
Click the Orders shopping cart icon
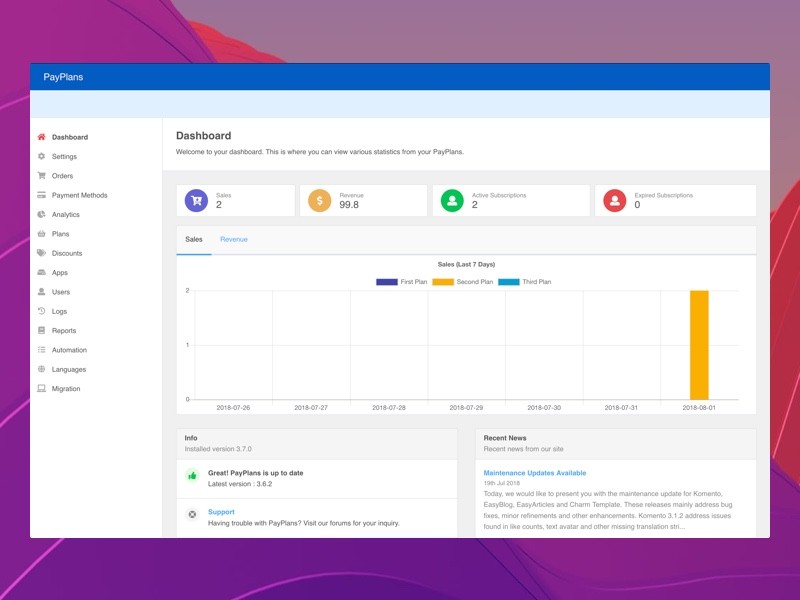coord(41,176)
